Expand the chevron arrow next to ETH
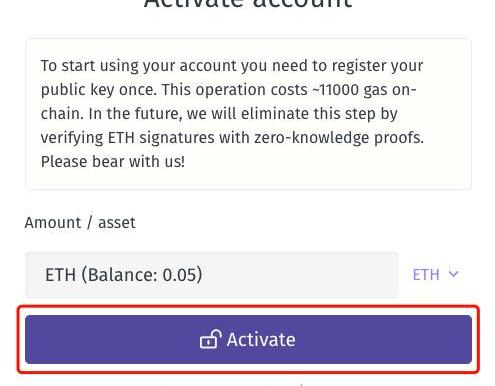Viewport: 495px width, 386px height. (453, 274)
